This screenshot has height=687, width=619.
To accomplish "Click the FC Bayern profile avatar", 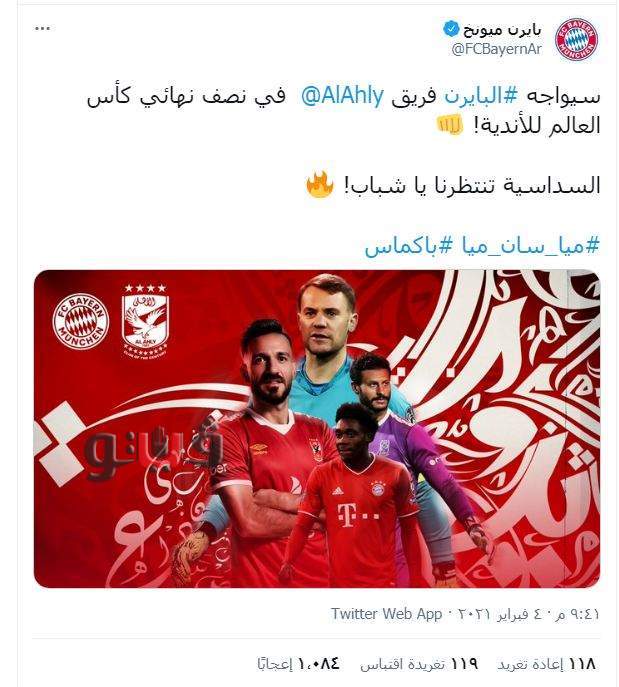I will 577,39.
